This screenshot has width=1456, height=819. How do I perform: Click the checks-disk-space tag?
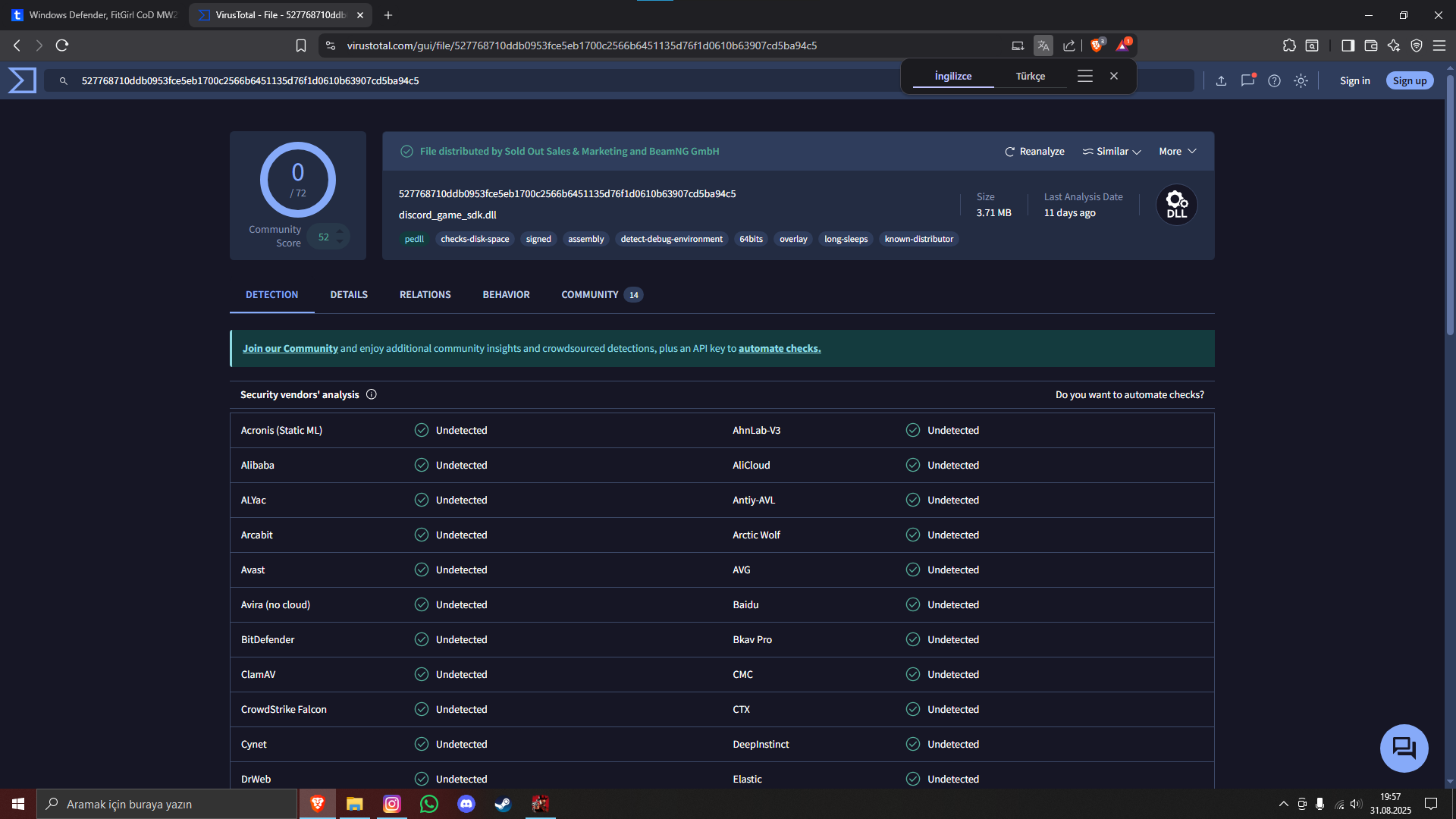click(x=475, y=239)
